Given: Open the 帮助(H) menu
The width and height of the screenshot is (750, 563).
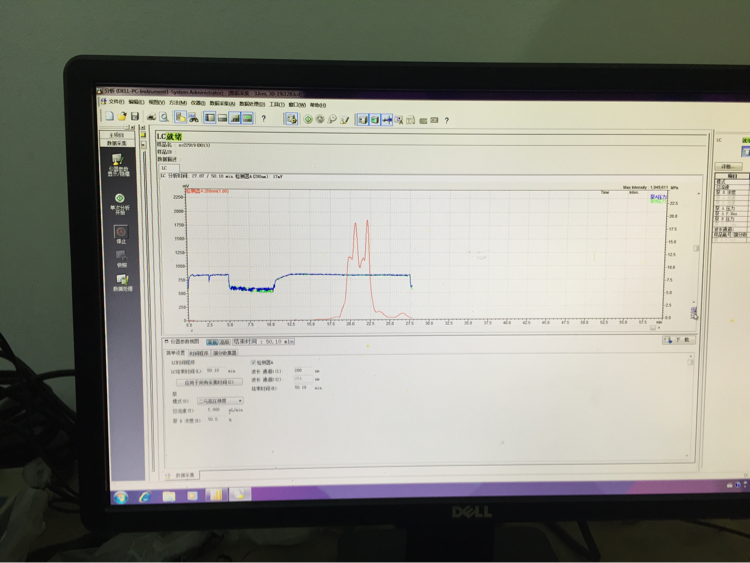Looking at the screenshot, I should [x=318, y=105].
